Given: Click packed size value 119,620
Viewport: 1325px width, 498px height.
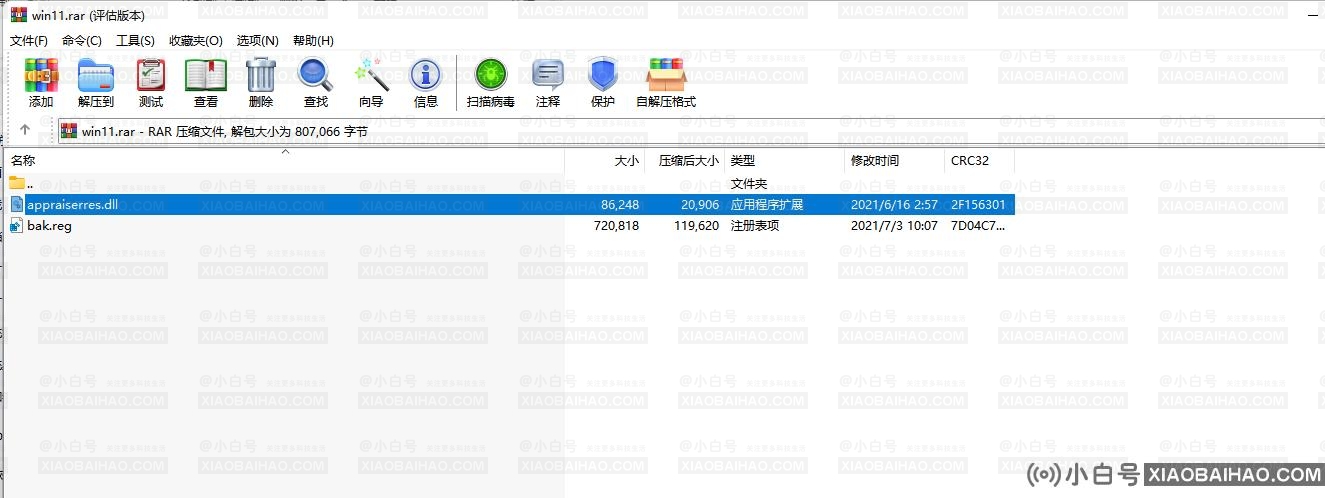Looking at the screenshot, I should [x=696, y=225].
